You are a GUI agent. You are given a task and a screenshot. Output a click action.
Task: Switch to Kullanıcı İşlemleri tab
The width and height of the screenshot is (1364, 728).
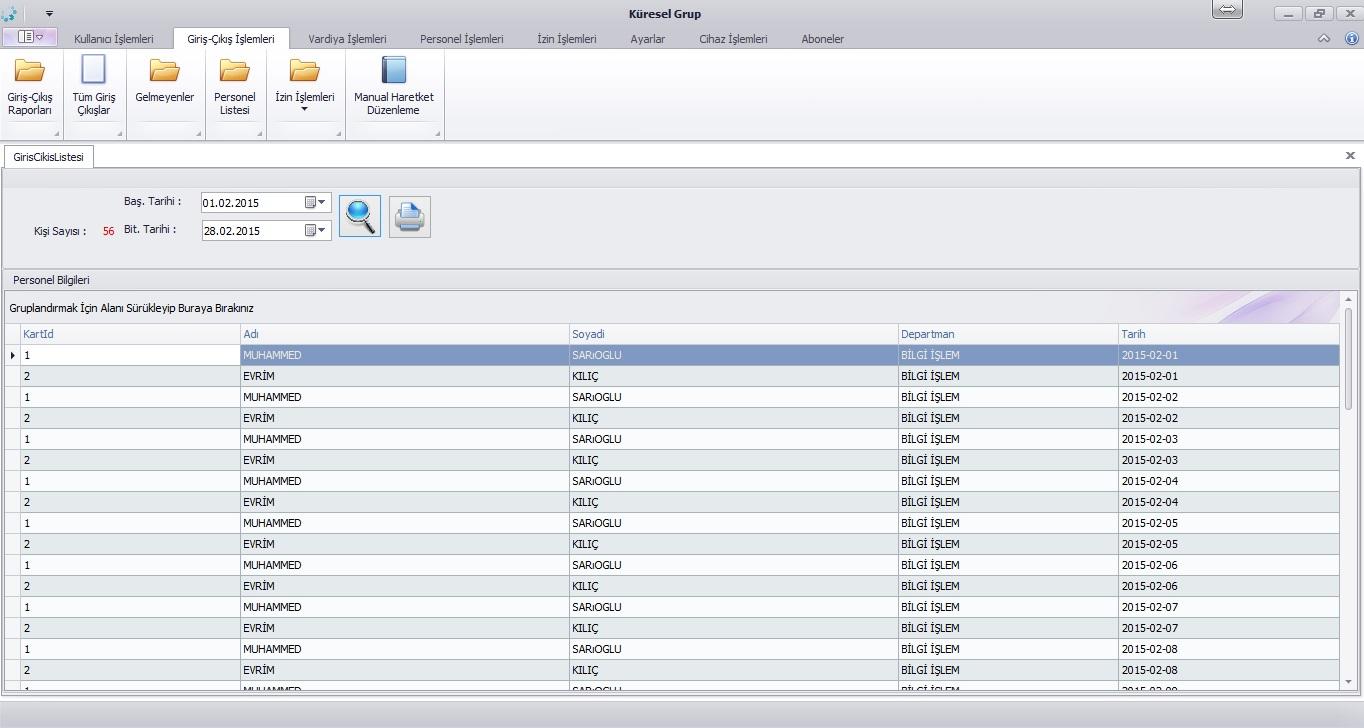[x=114, y=39]
